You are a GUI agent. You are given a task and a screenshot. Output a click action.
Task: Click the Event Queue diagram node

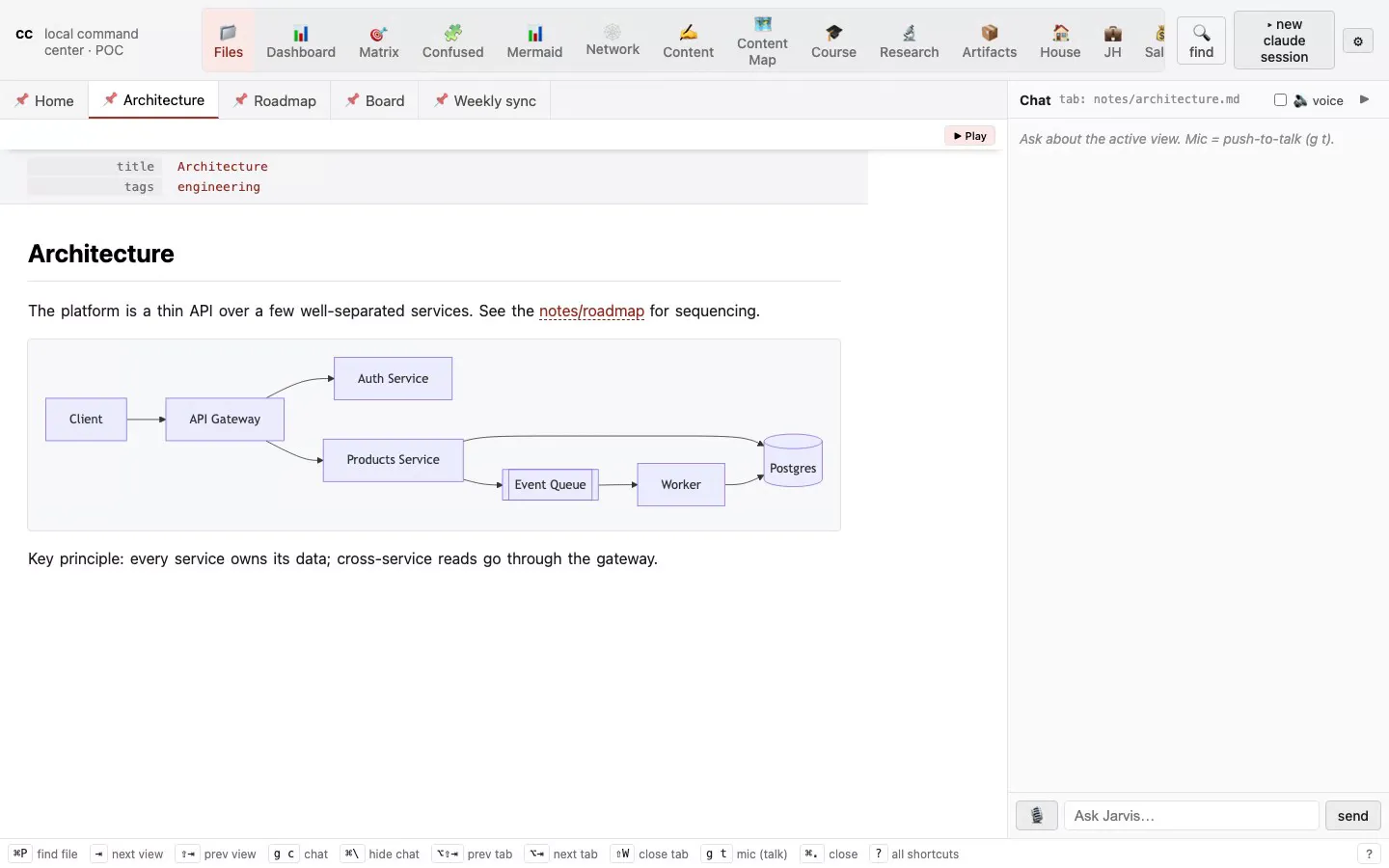(x=550, y=484)
